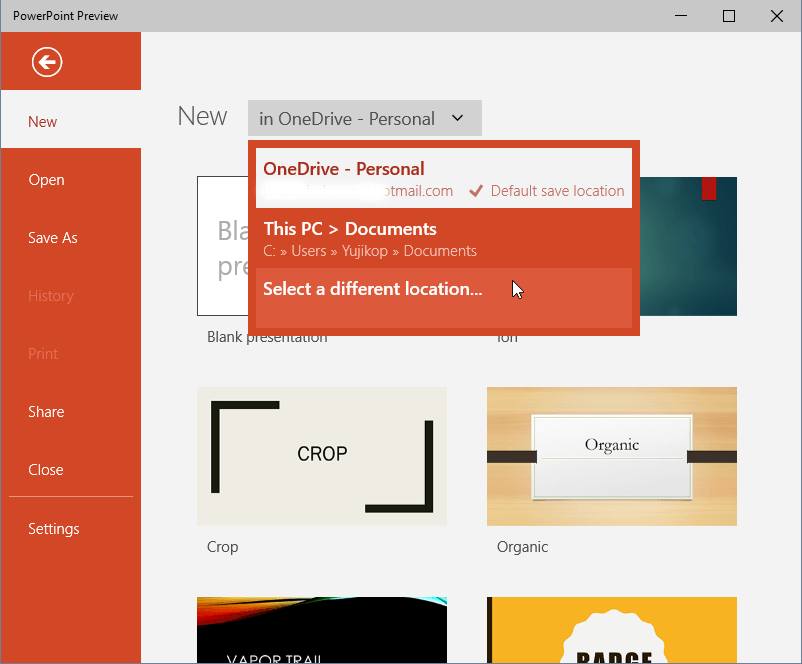The height and width of the screenshot is (664, 802).
Task: Click the back arrow icon
Action: point(47,62)
